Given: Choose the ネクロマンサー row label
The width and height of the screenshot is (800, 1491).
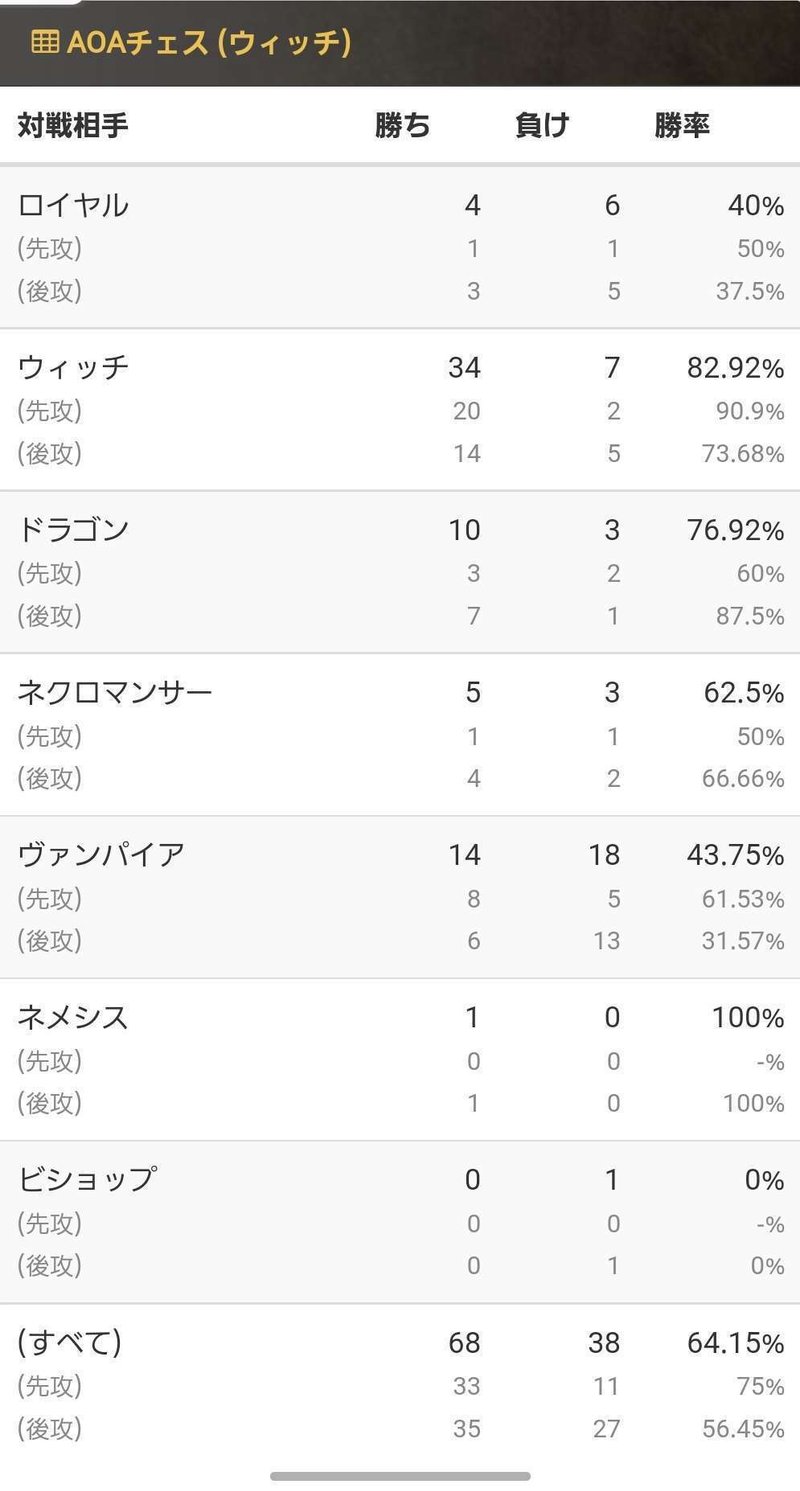Looking at the screenshot, I should 115,692.
